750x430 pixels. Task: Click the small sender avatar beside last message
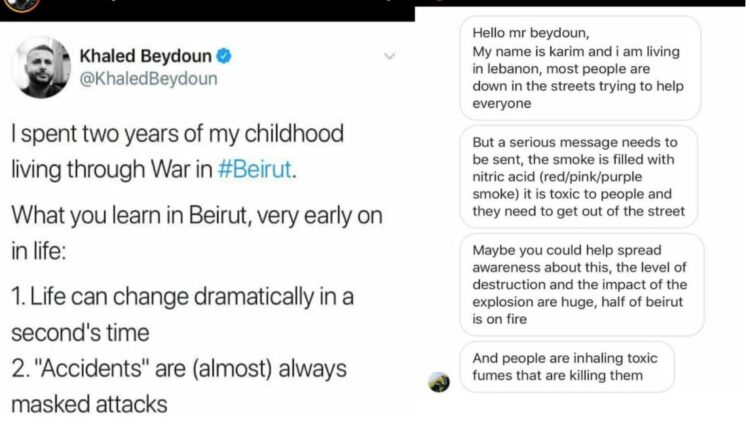coord(439,382)
